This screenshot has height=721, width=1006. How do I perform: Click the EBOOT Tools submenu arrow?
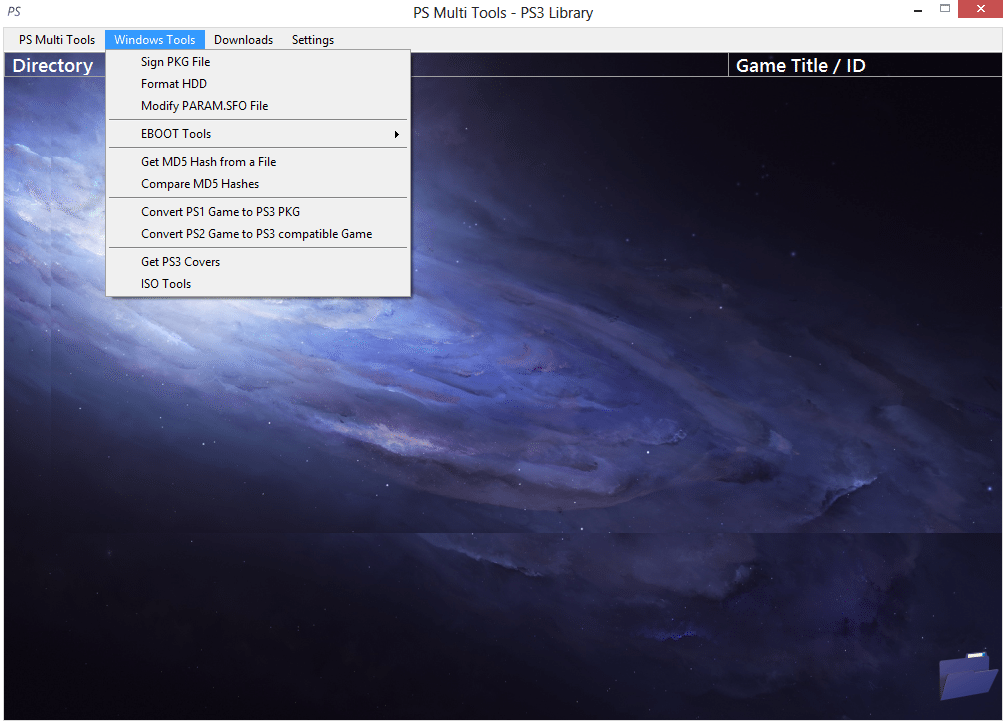(x=397, y=134)
